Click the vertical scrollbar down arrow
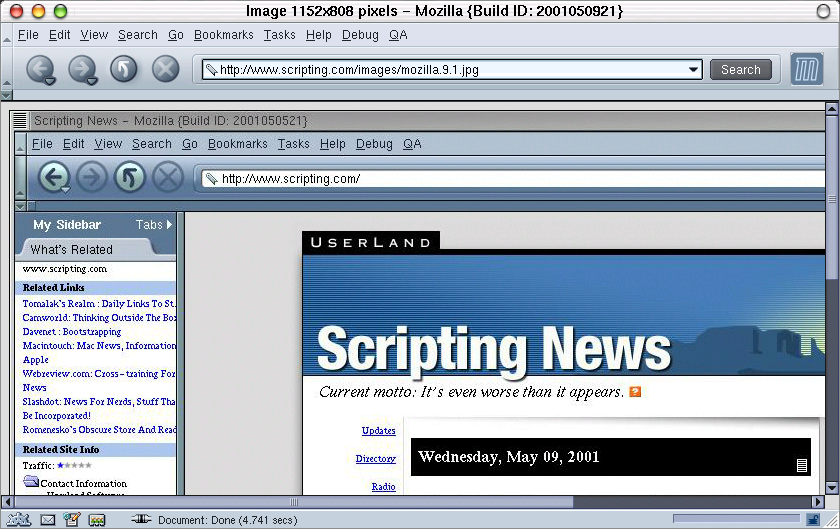 click(x=831, y=488)
